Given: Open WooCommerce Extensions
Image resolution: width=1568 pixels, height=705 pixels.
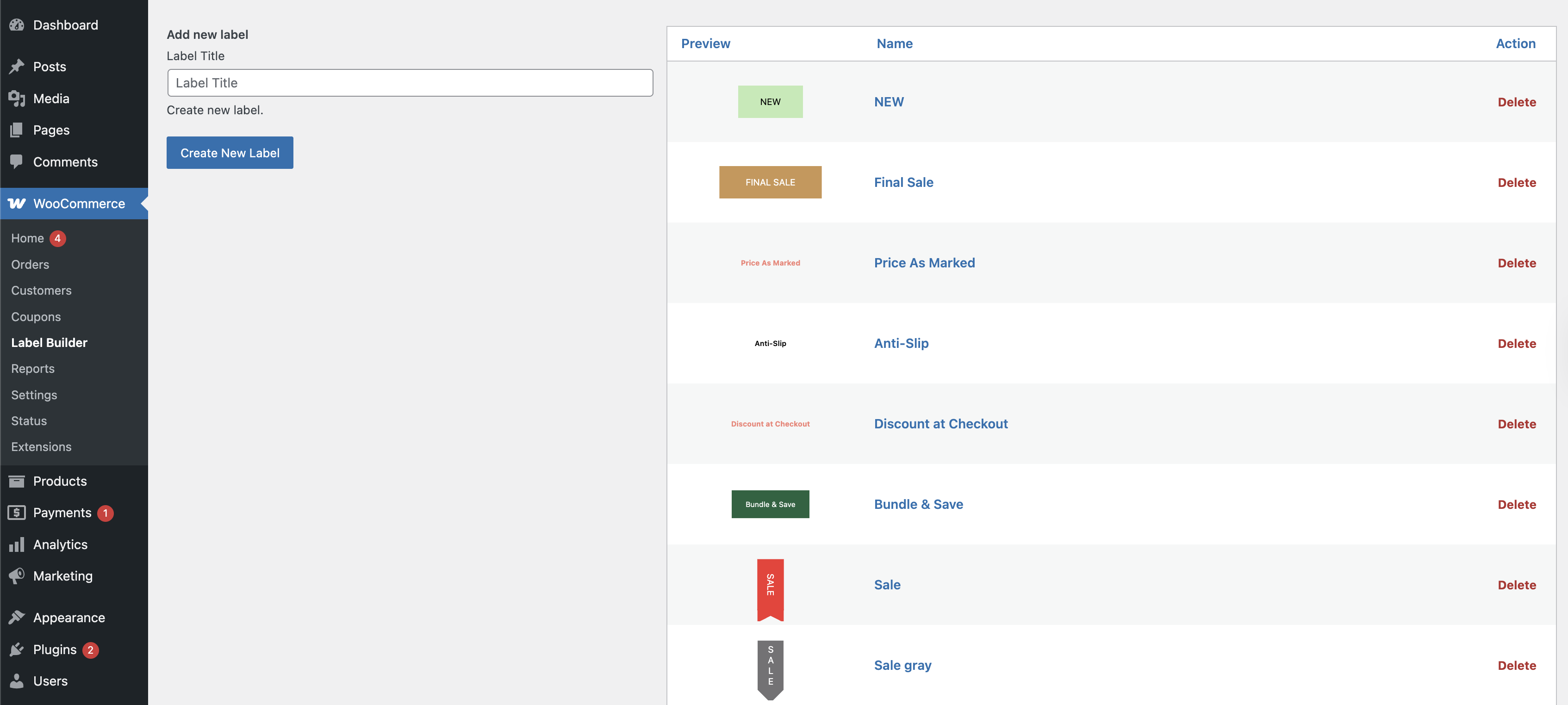Looking at the screenshot, I should point(41,447).
